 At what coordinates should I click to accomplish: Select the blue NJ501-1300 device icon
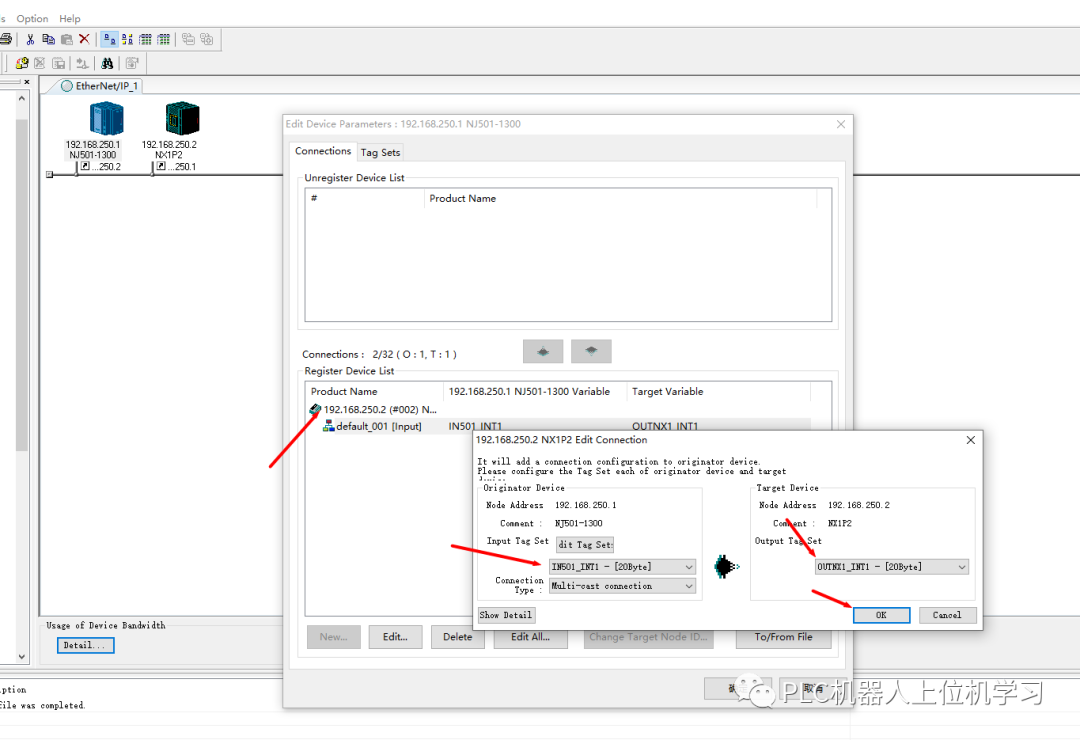point(106,118)
